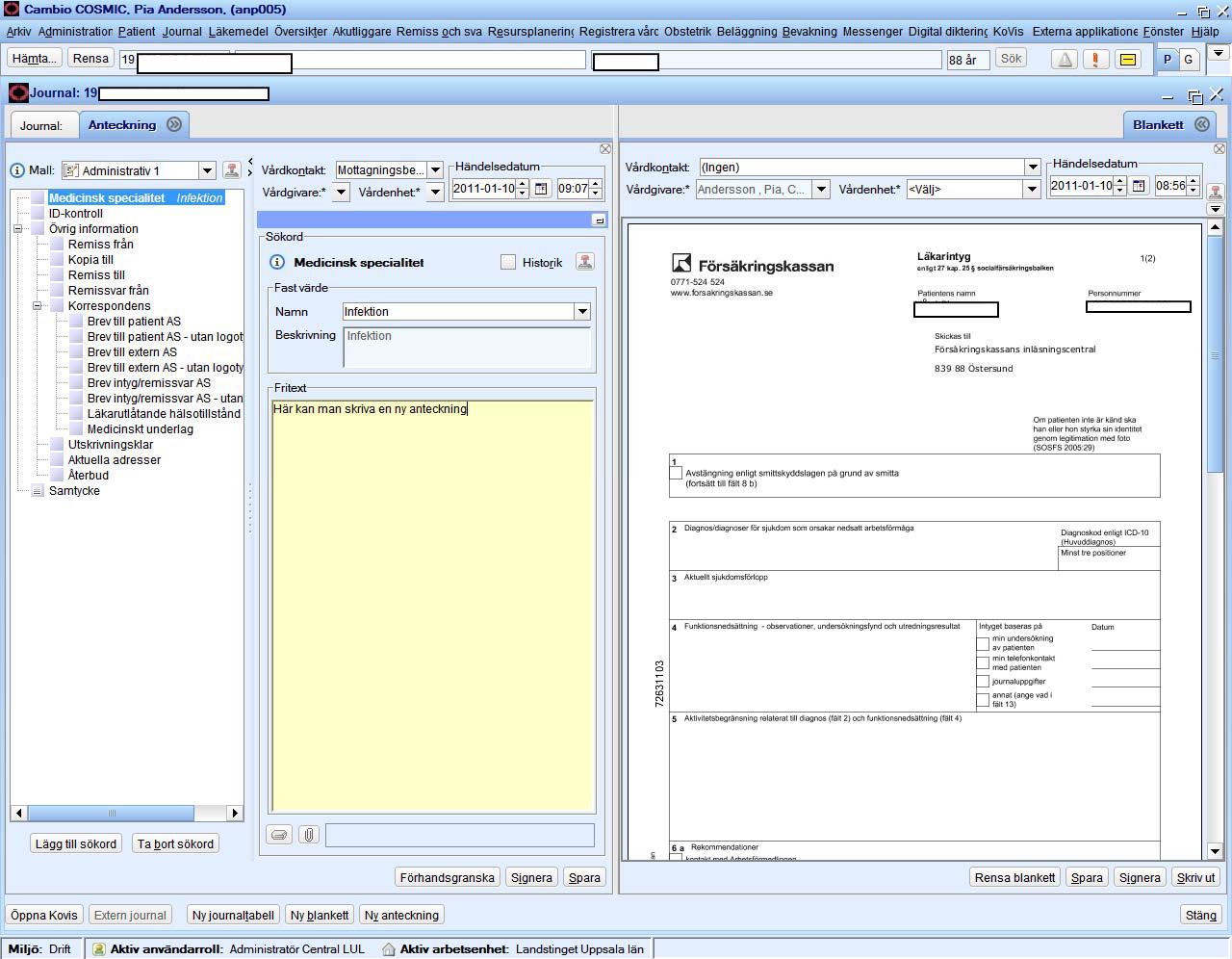Click the Hämta... button
The height and width of the screenshot is (959, 1232).
(x=35, y=59)
